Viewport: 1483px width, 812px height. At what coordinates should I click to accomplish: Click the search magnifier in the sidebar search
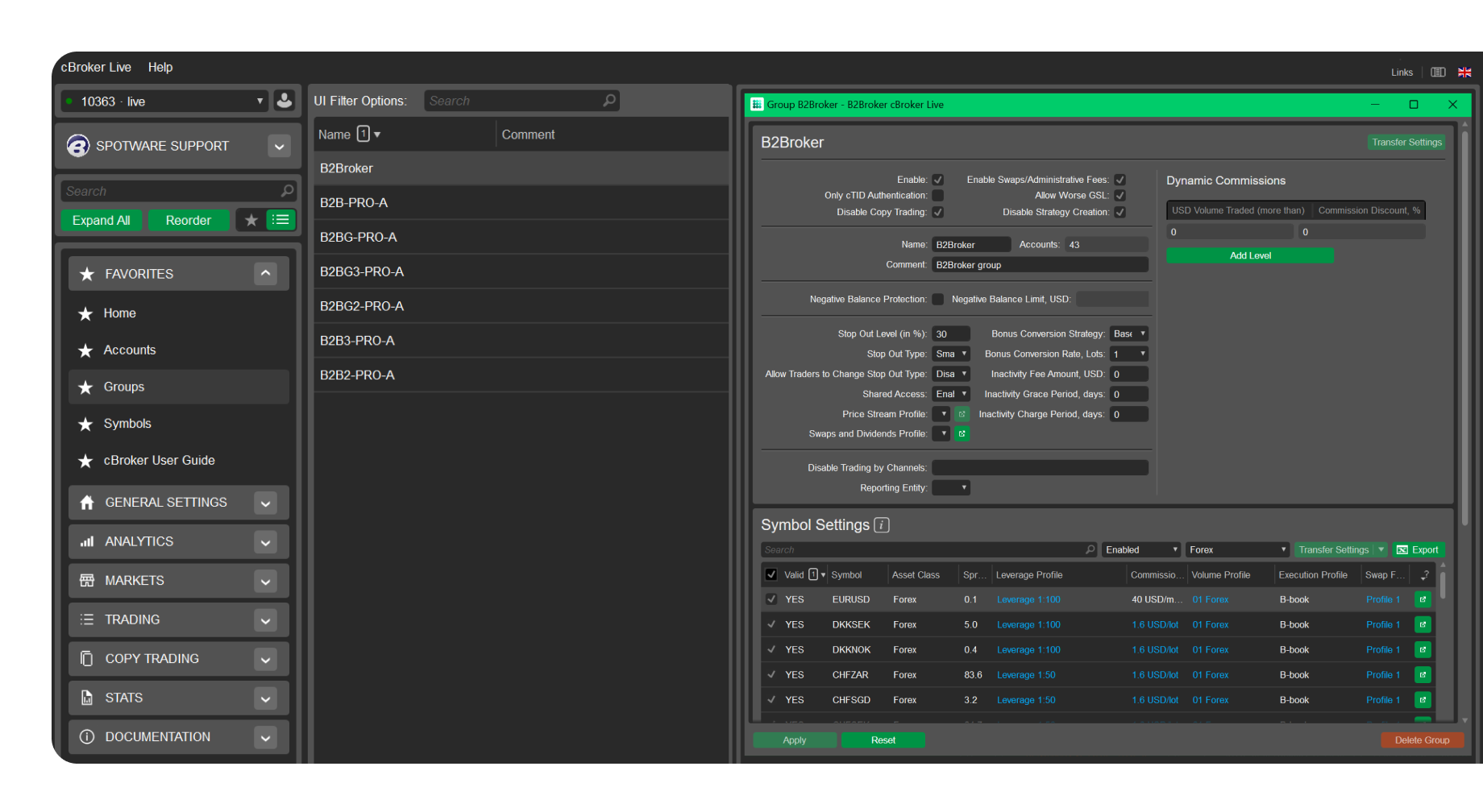click(x=287, y=191)
